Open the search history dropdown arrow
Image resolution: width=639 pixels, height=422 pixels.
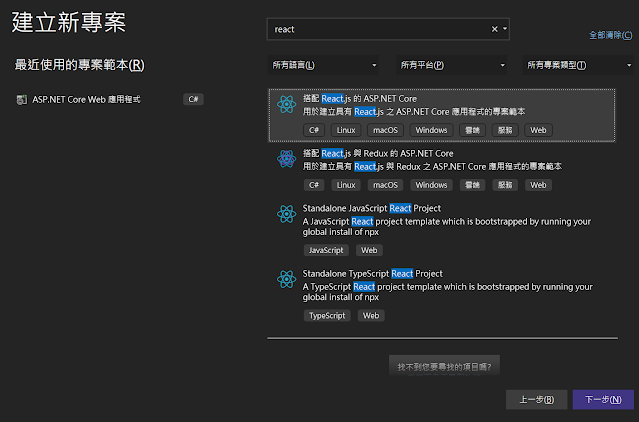505,29
